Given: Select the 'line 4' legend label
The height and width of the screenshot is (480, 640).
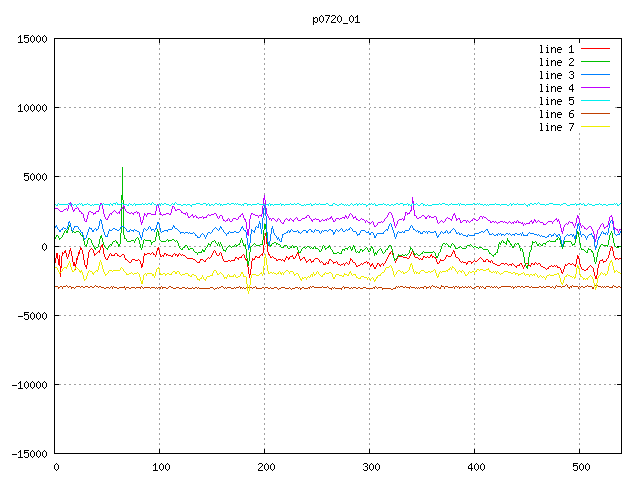Looking at the screenshot, I should [557, 88].
